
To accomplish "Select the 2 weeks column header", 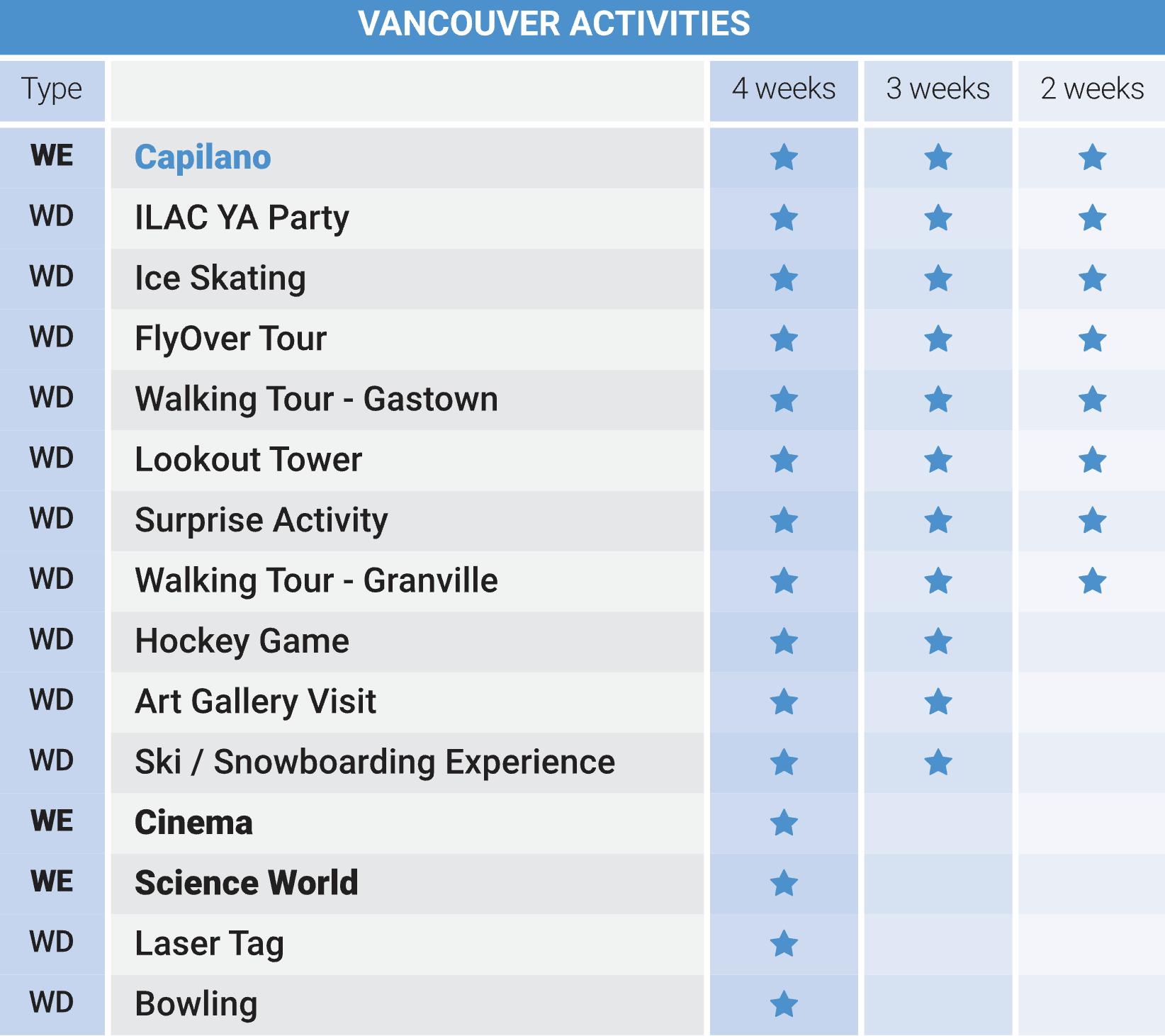I will pos(1092,90).
